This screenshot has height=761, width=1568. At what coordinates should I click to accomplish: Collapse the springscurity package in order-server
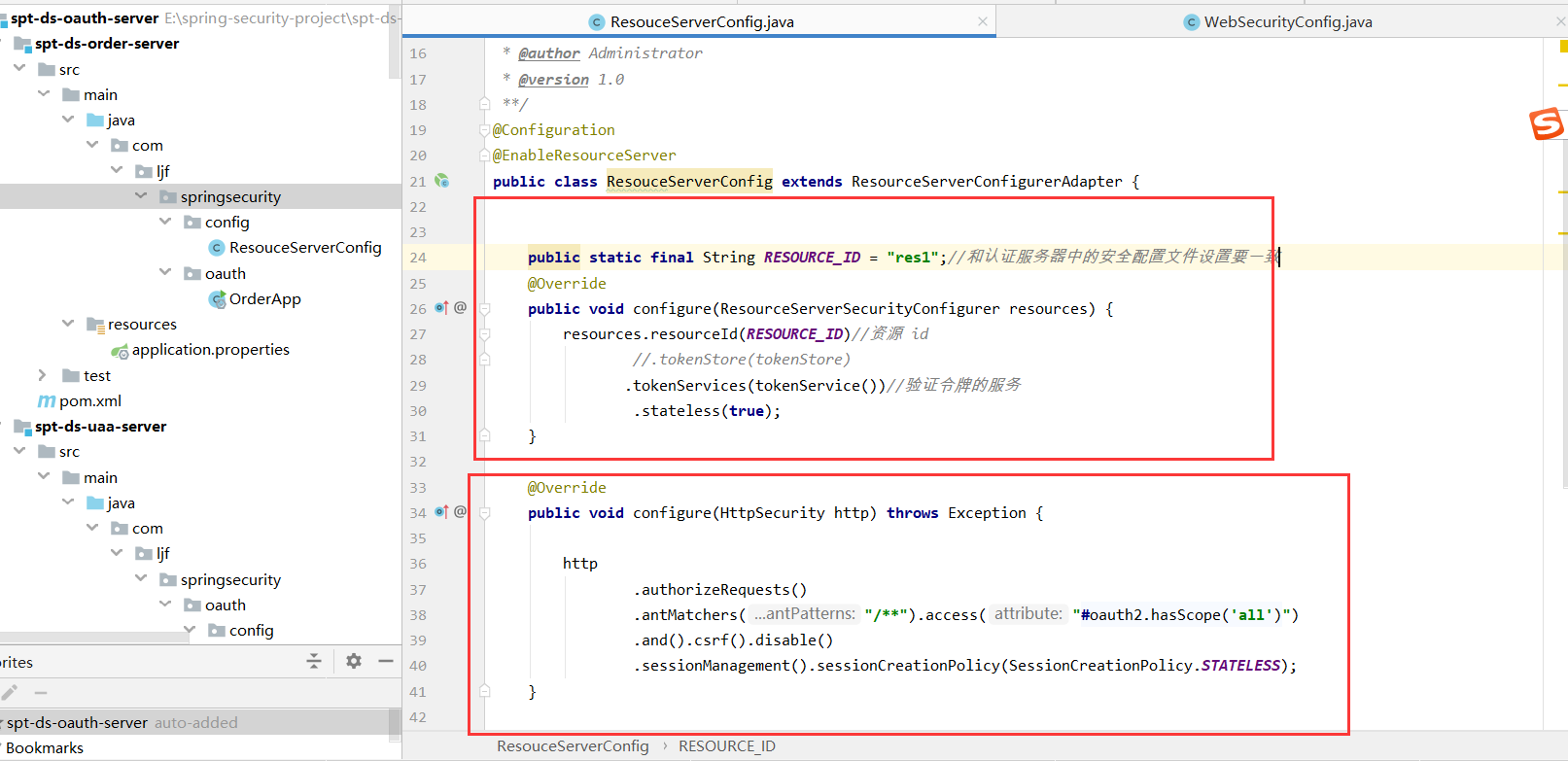click(141, 195)
